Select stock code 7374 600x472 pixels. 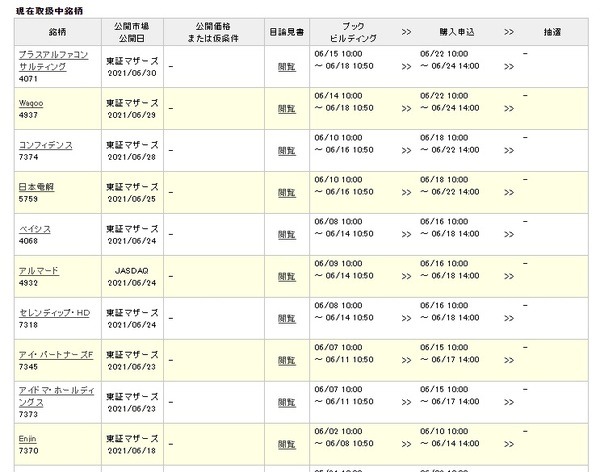tap(28, 157)
